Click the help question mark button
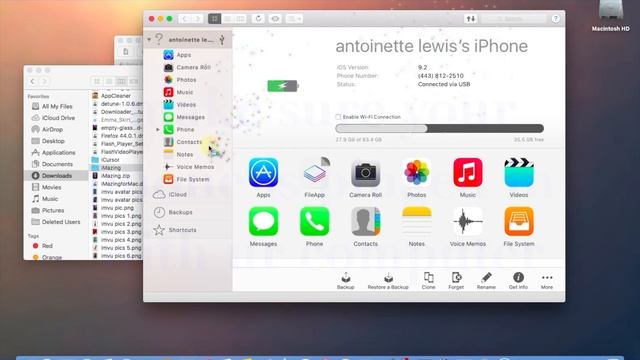This screenshot has width=640, height=360. click(556, 19)
